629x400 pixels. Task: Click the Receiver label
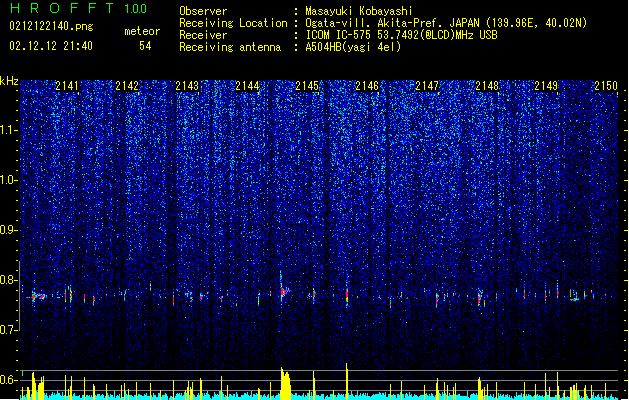[x=203, y=35]
